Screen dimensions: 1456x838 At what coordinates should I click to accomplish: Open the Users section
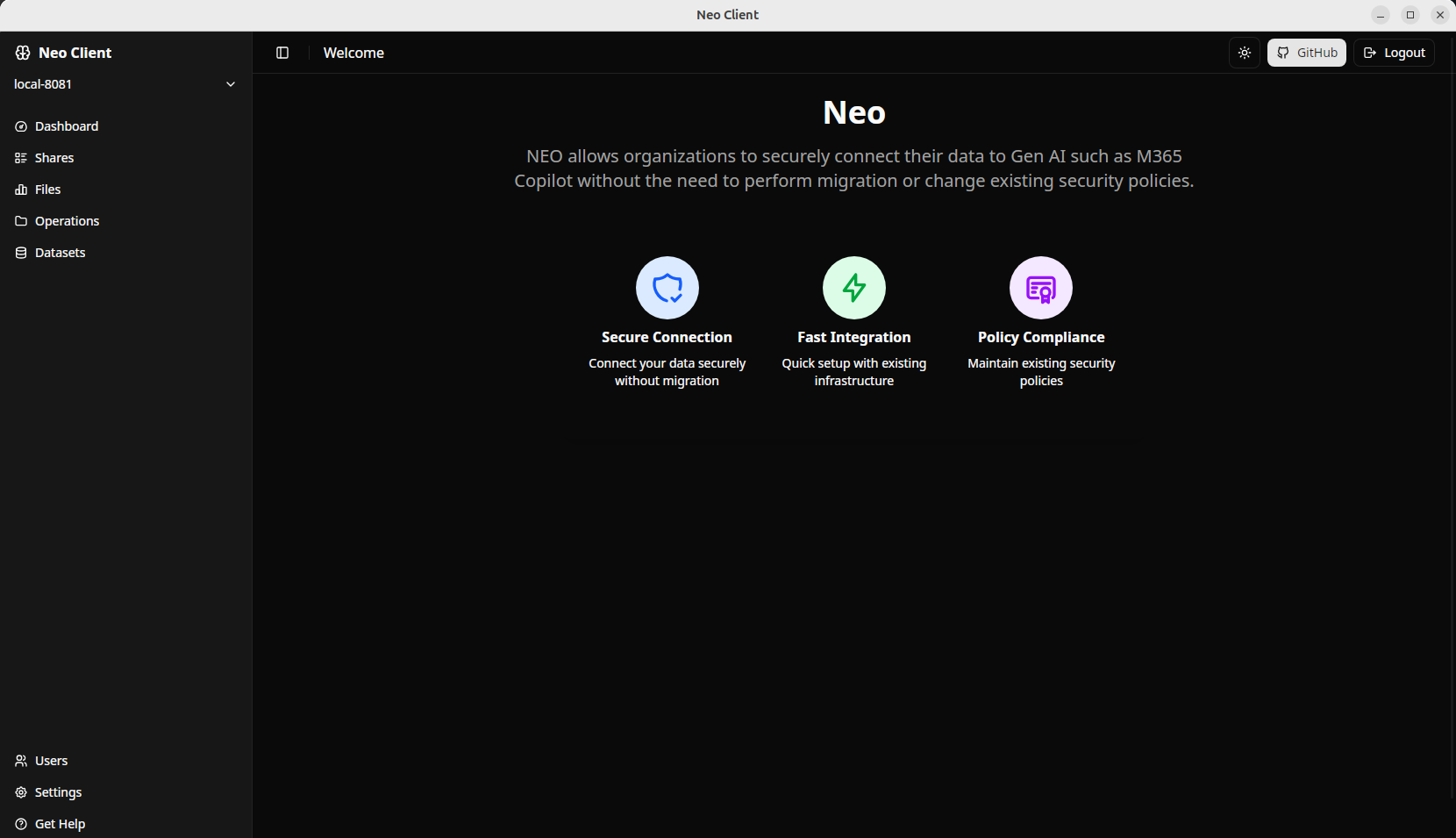coord(51,760)
